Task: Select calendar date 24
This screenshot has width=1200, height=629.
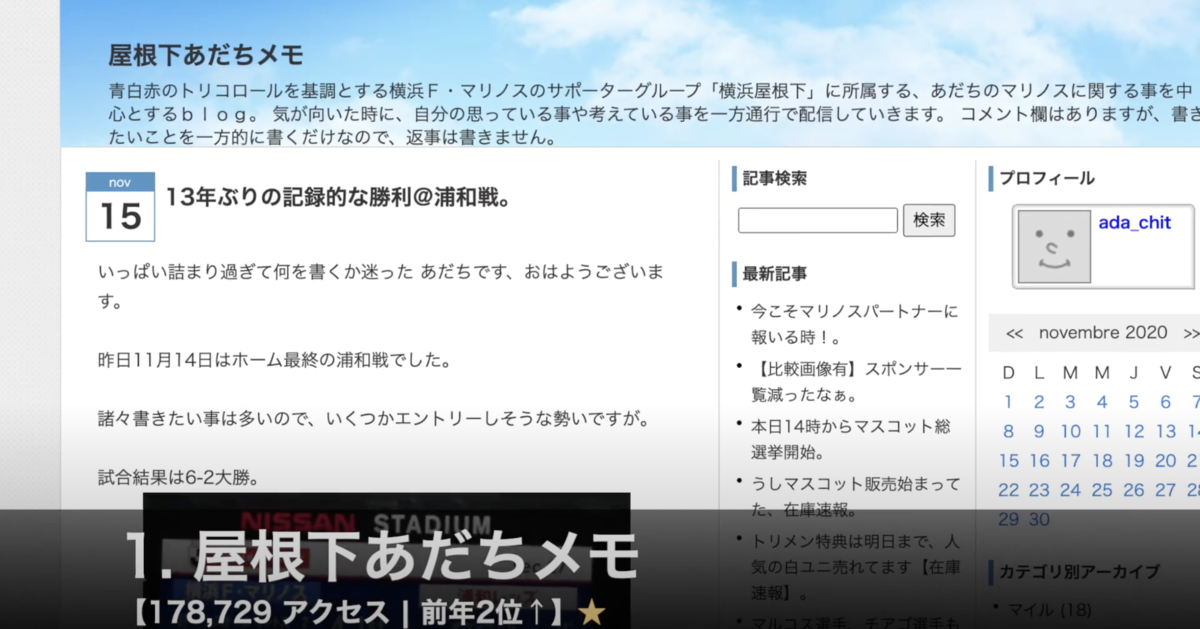Action: [x=1070, y=490]
